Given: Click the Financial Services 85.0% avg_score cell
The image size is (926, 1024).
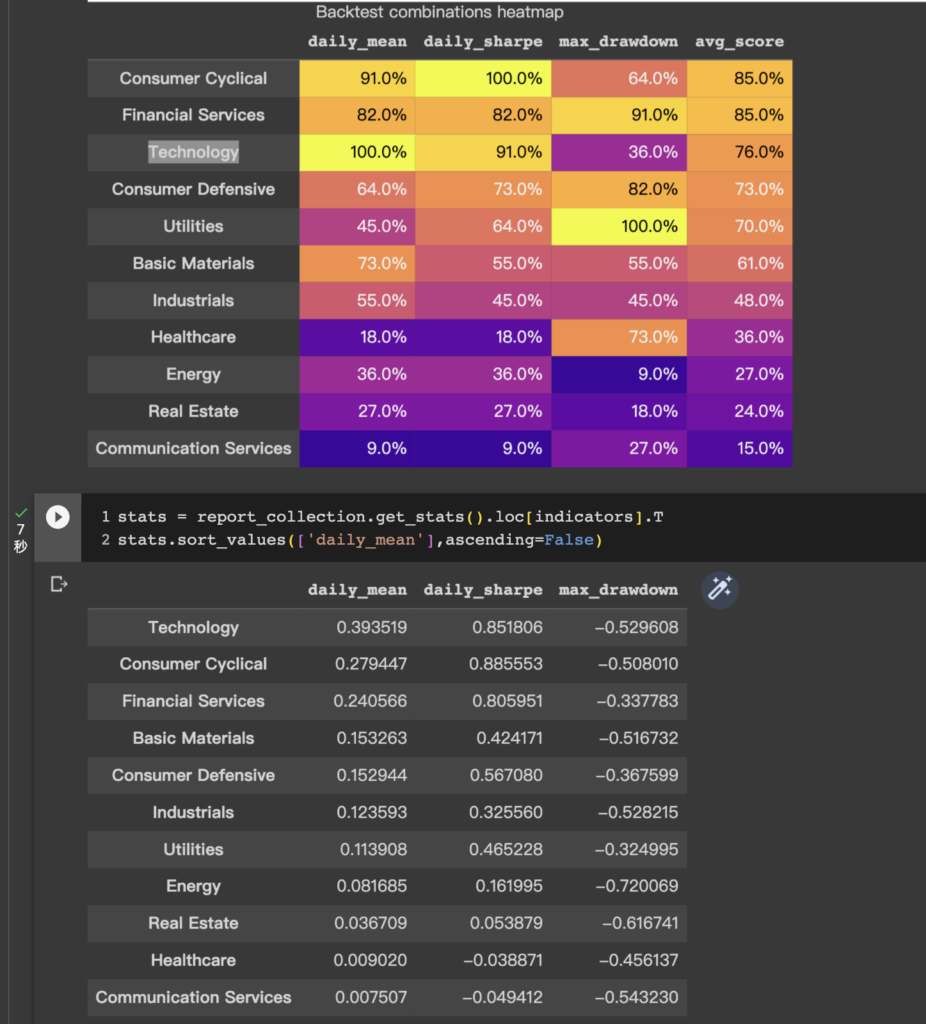Looking at the screenshot, I should tap(739, 115).
